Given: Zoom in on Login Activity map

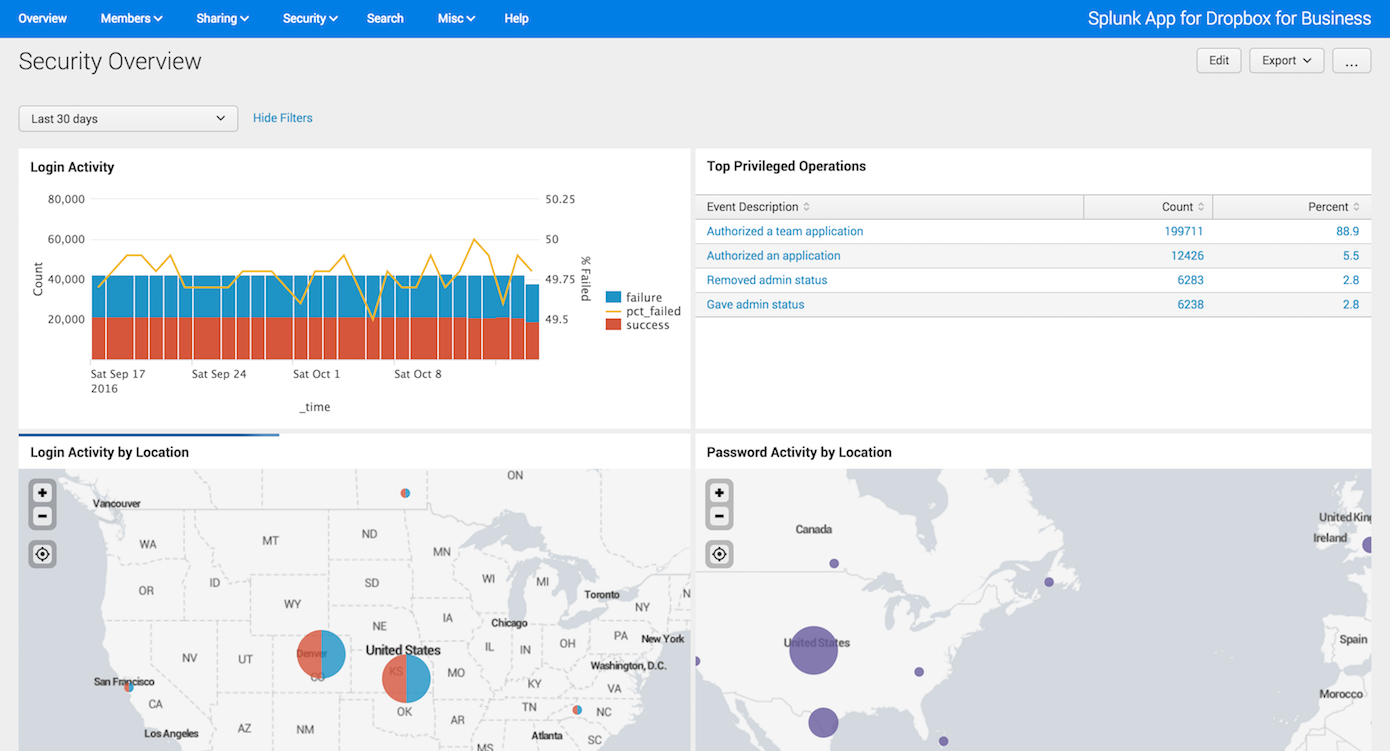Looking at the screenshot, I should tap(42, 493).
